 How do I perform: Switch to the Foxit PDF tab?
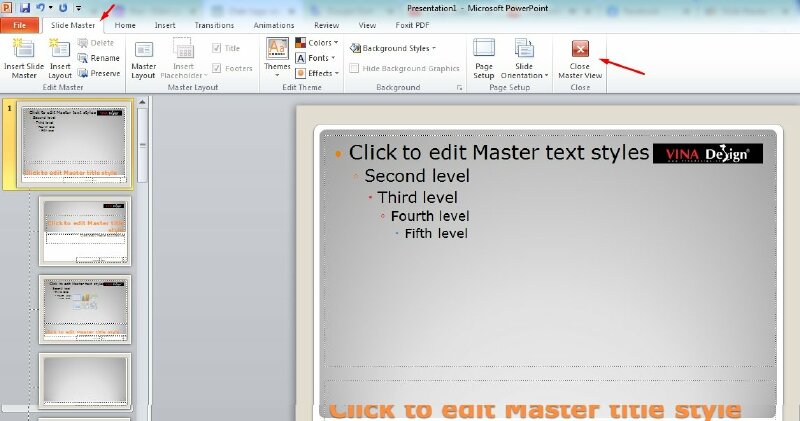pos(412,25)
